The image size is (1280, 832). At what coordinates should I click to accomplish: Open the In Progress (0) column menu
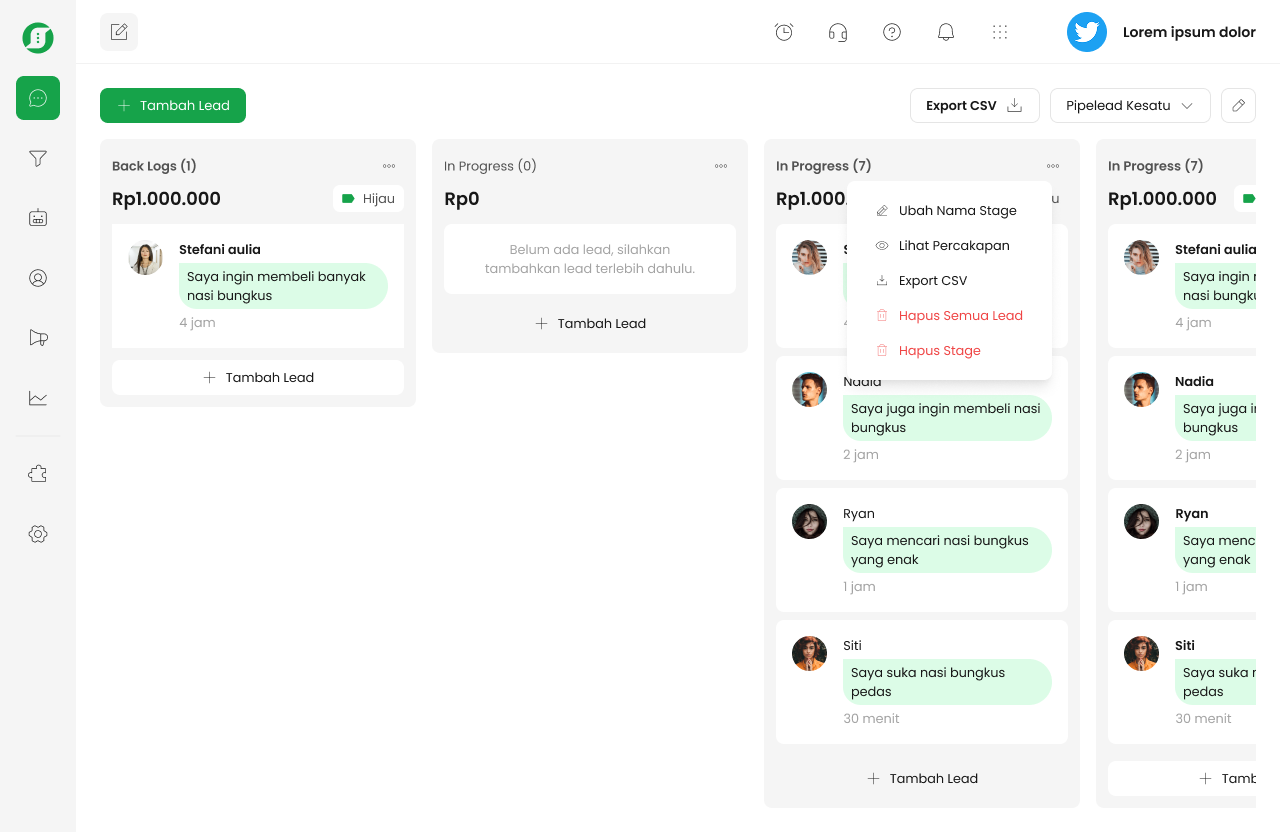(x=720, y=166)
